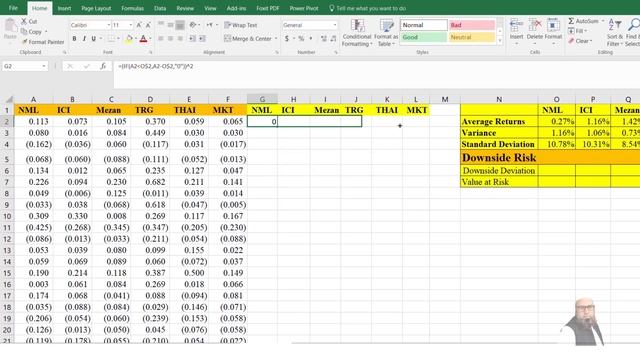
Task: Cancel formula entry with the X button
Action: [70, 66]
